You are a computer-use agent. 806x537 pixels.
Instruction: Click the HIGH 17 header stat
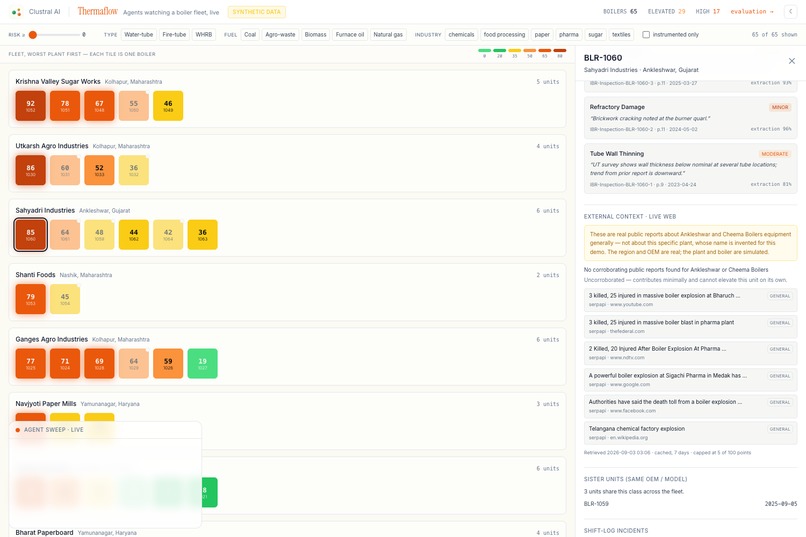point(707,11)
